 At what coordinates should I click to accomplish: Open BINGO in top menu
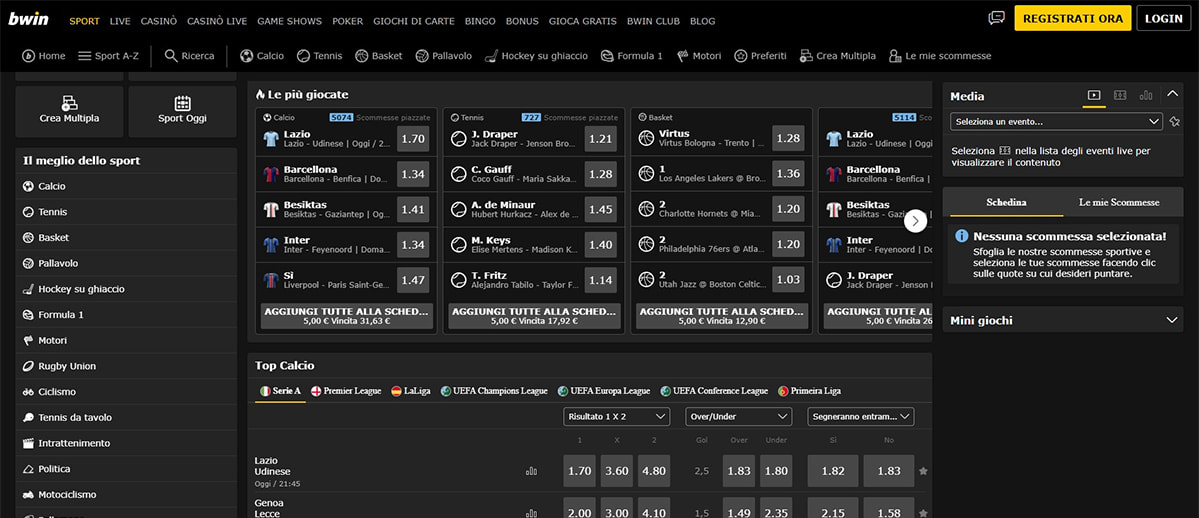coord(480,21)
